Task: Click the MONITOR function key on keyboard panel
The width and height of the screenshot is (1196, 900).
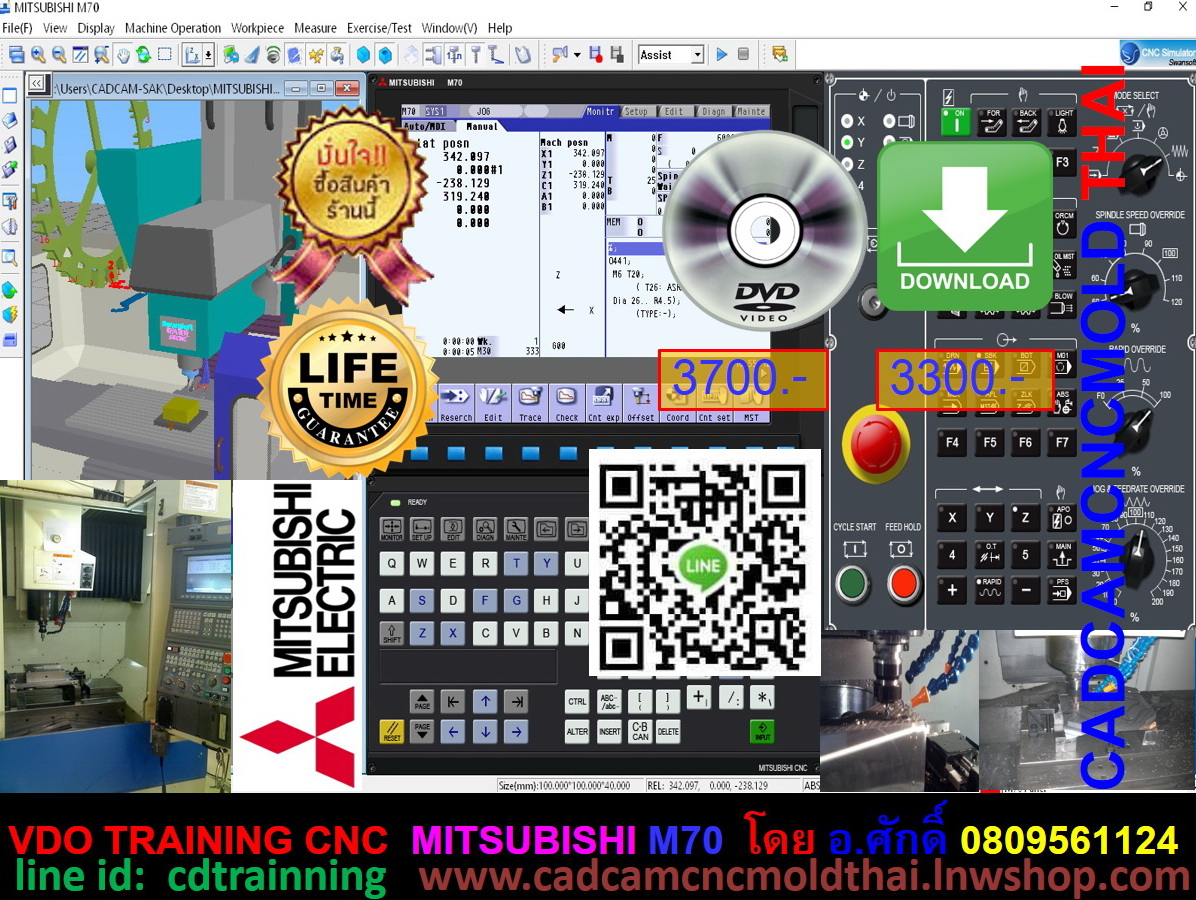Action: [391, 528]
